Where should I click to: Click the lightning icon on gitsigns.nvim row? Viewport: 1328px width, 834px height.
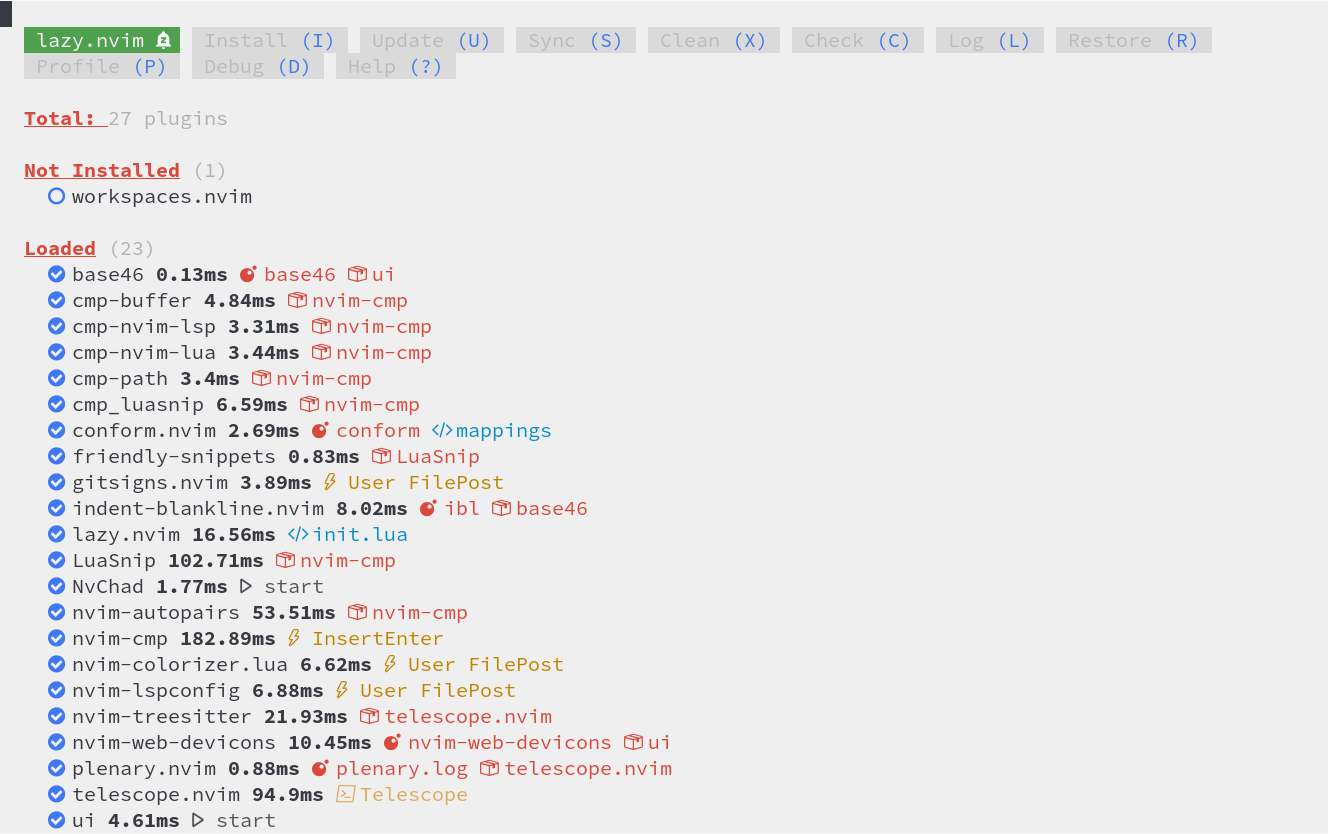click(329, 482)
